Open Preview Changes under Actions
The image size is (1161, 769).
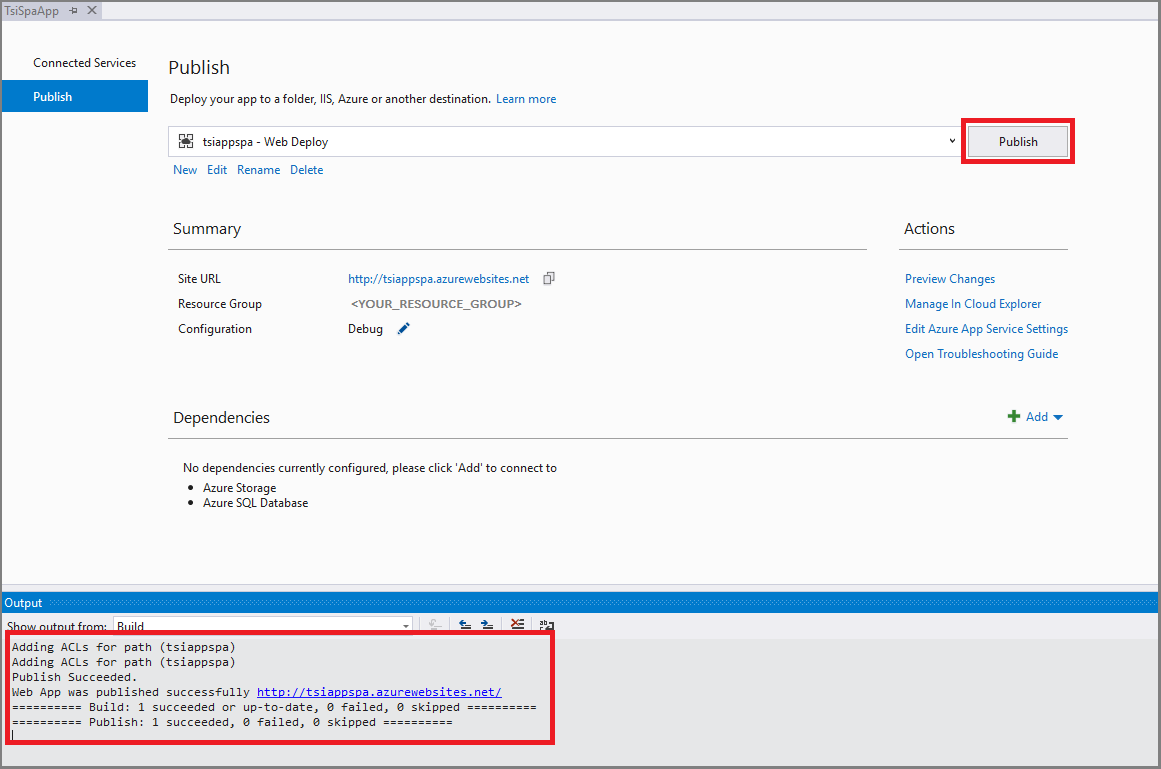tap(949, 279)
